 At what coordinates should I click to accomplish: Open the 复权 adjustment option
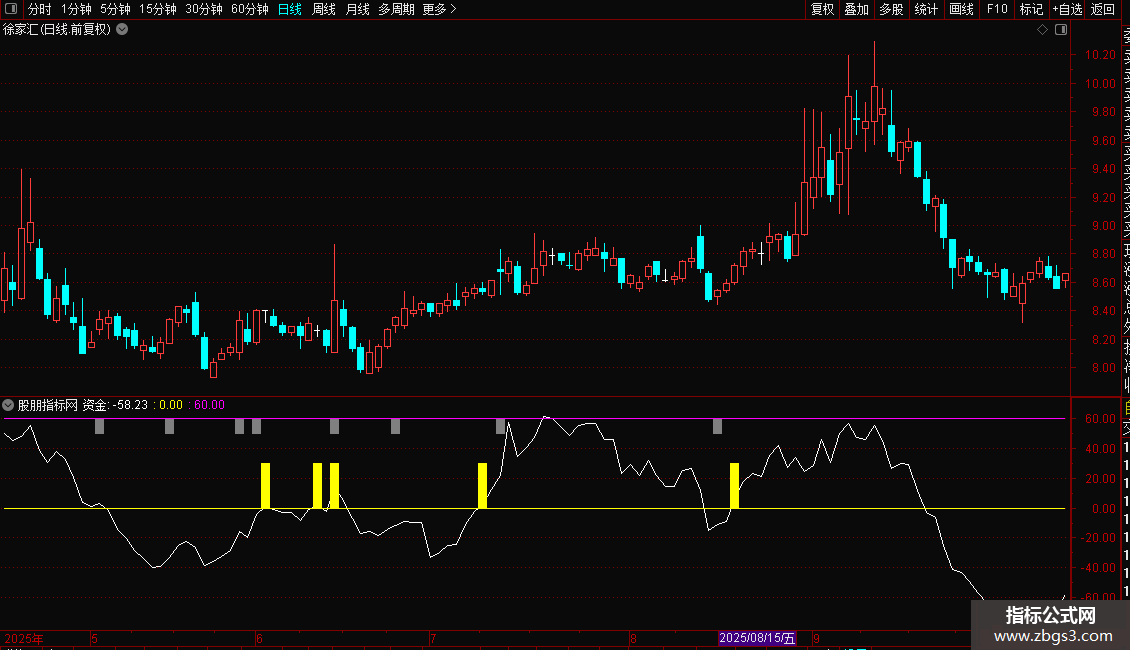pyautogui.click(x=822, y=9)
